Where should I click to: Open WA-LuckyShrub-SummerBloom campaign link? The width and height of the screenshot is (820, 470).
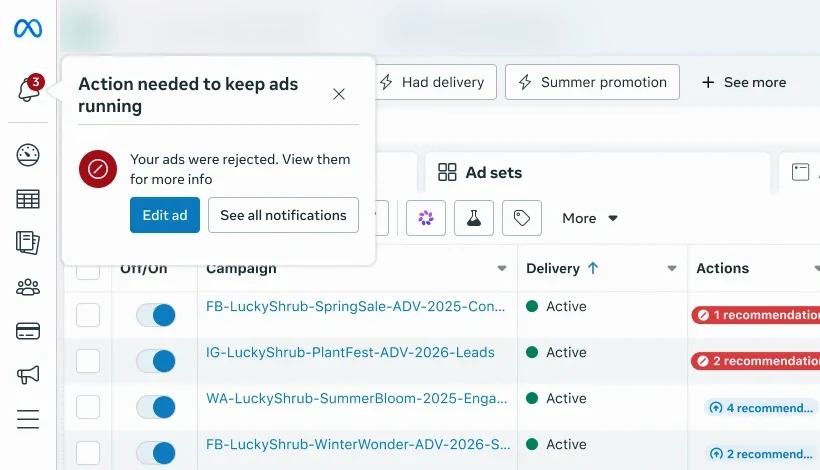(356, 398)
